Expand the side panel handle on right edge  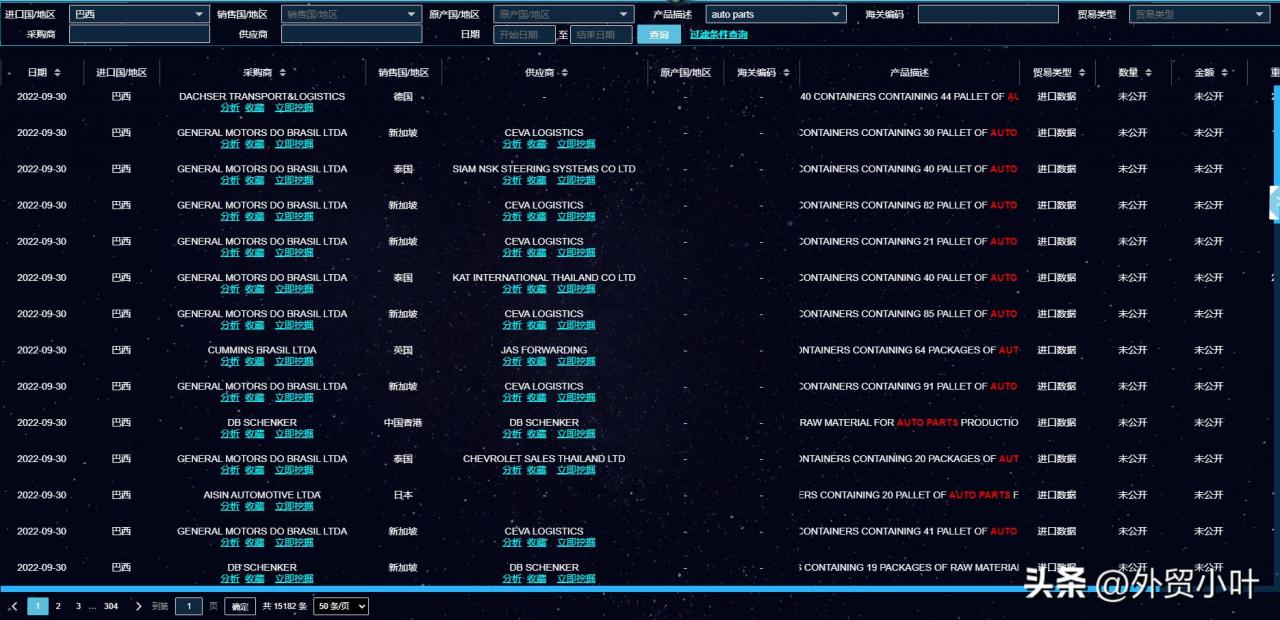[1274, 202]
